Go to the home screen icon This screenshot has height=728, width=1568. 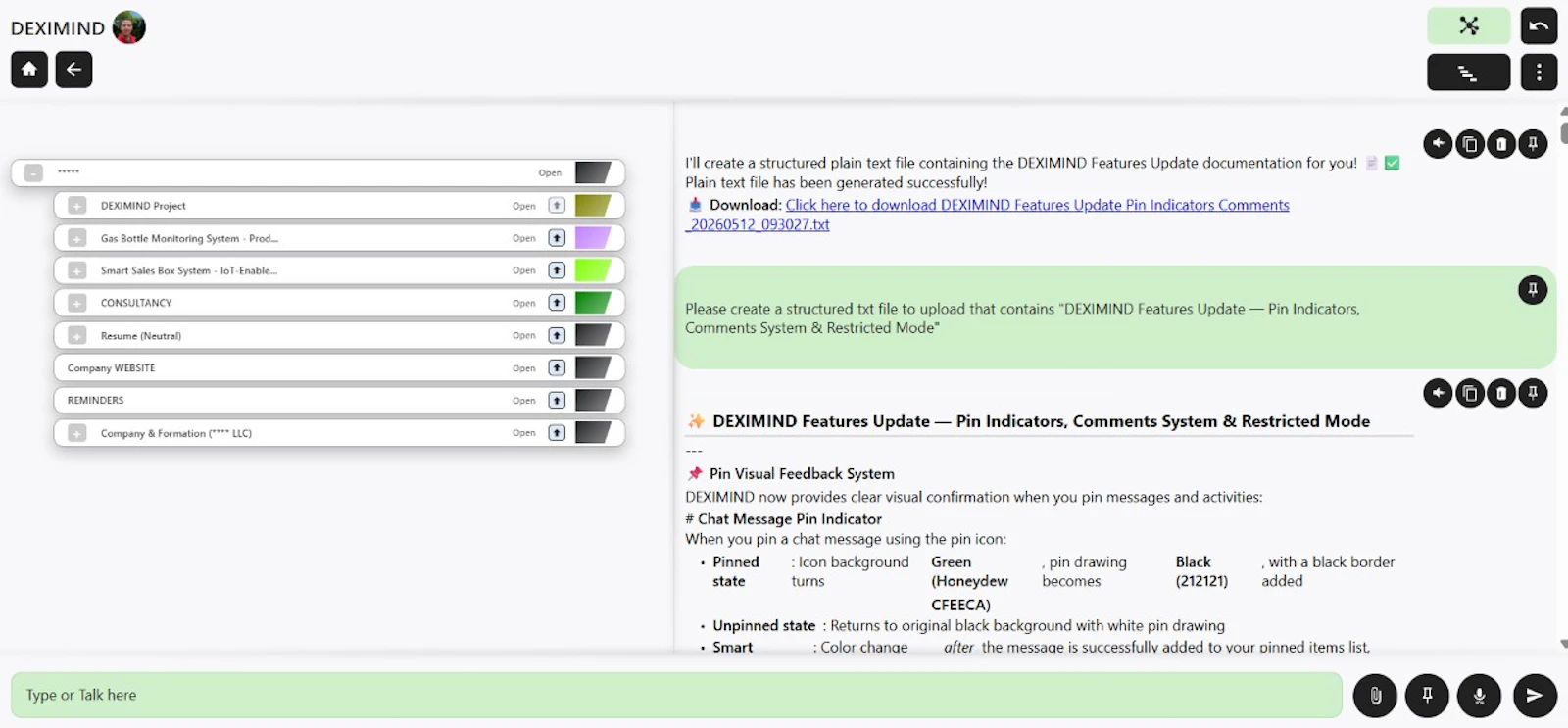coord(29,70)
